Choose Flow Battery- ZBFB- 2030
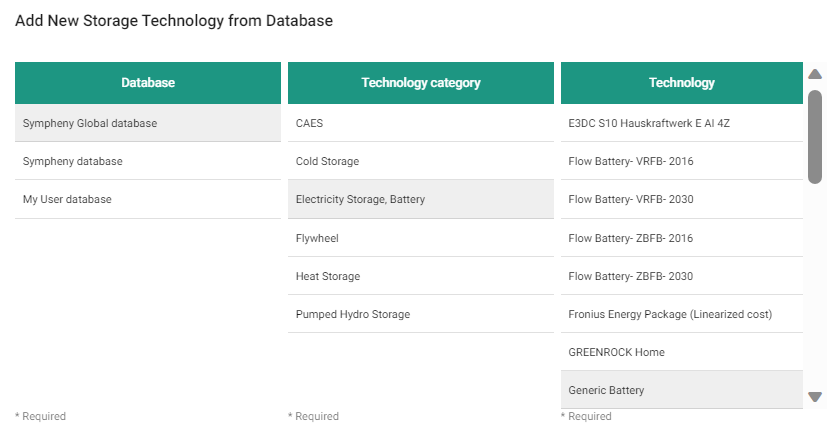 (x=681, y=276)
